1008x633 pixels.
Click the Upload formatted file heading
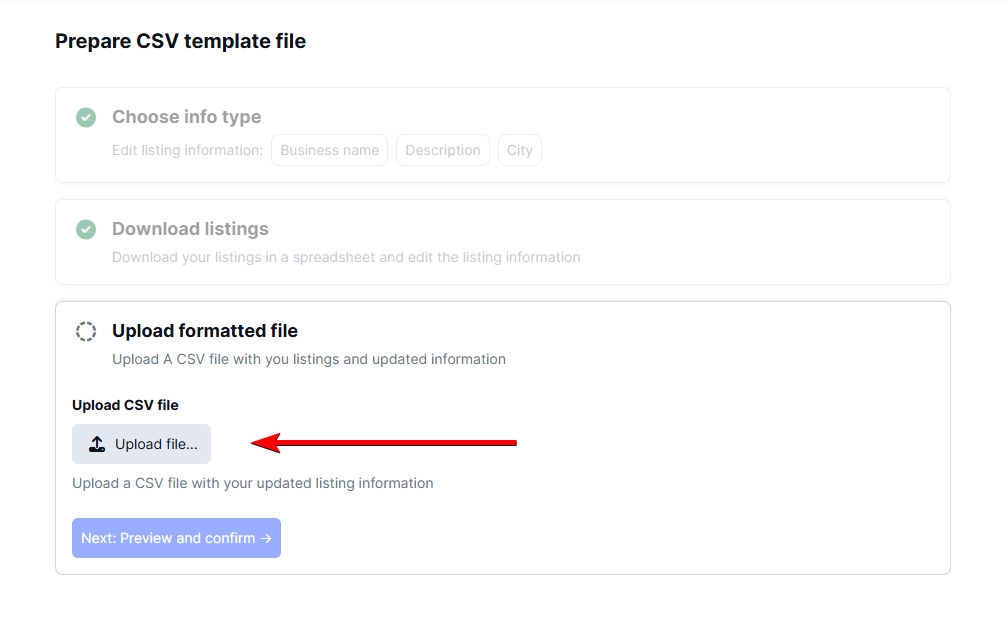point(204,330)
